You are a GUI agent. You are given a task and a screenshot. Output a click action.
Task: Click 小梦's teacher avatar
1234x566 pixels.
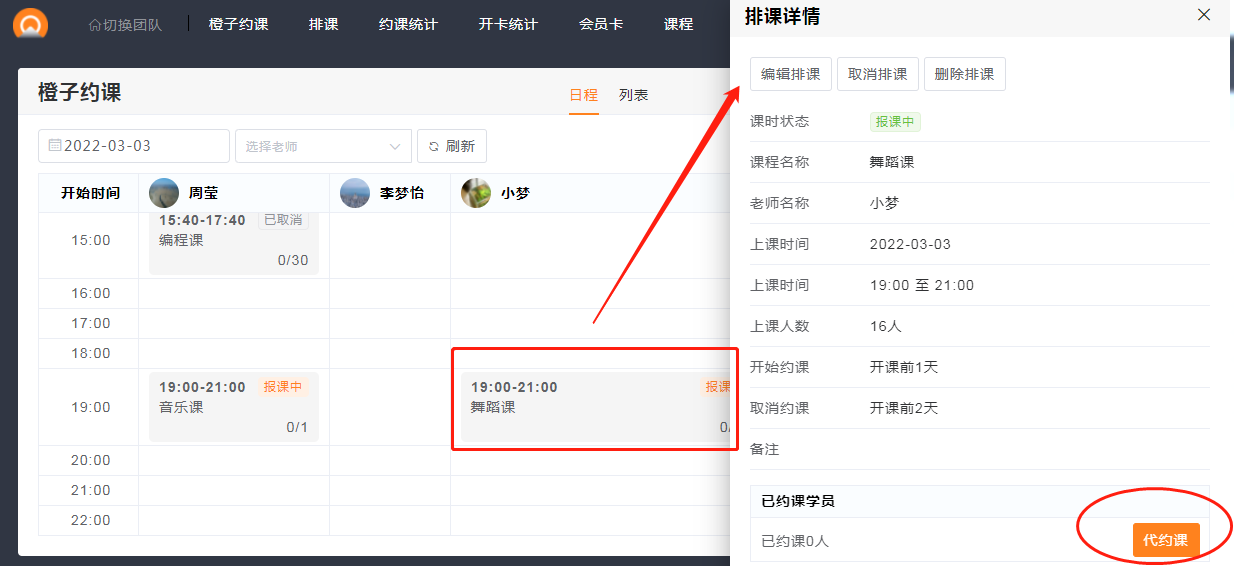[x=476, y=193]
